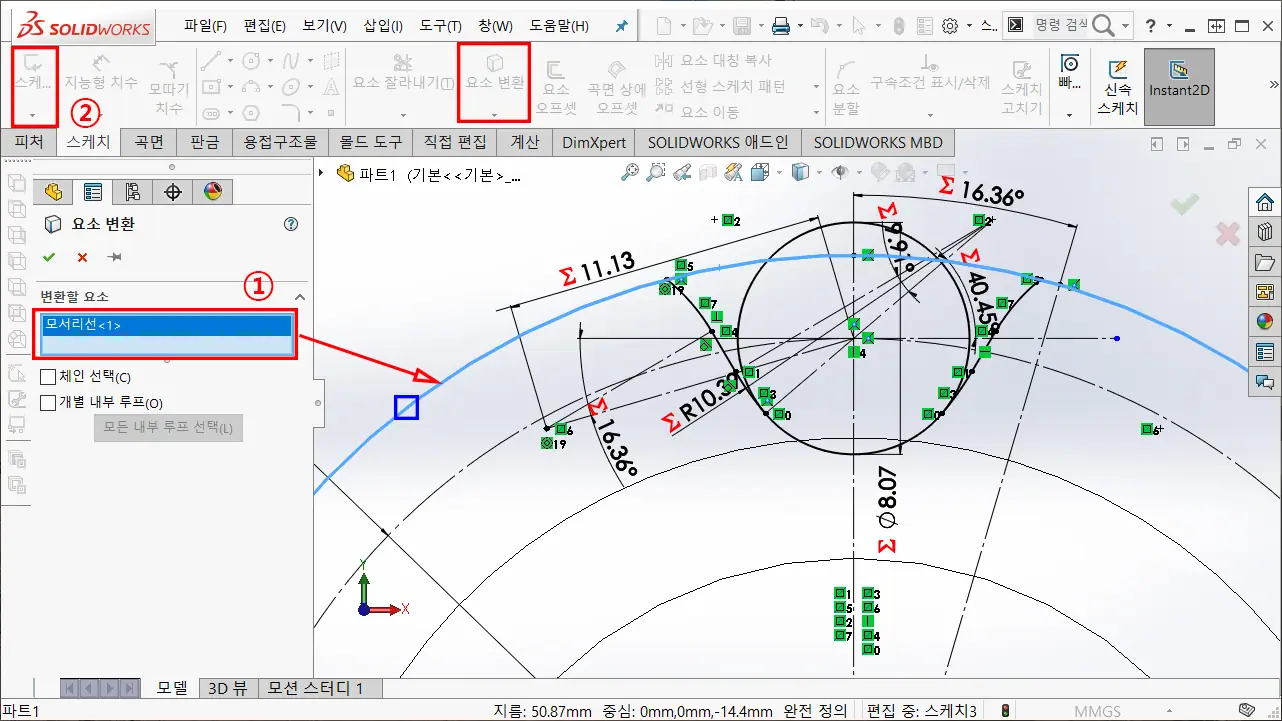Image resolution: width=1282 pixels, height=721 pixels.
Task: Click the Convert Entities (요소 변환) toolbar icon
Action: [x=494, y=63]
